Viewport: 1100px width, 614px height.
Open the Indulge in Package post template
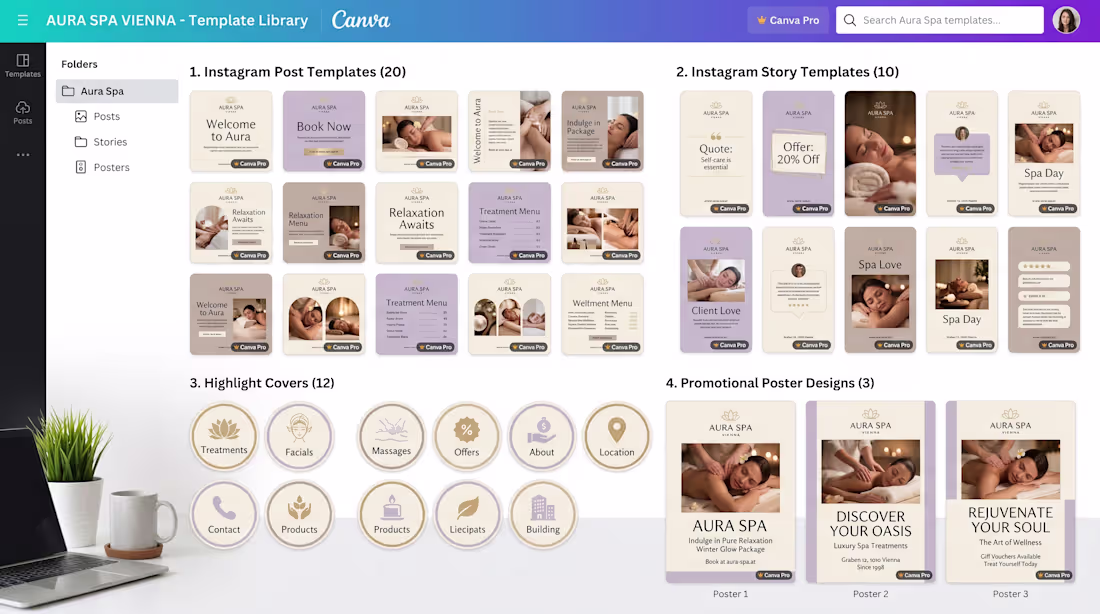(x=602, y=131)
